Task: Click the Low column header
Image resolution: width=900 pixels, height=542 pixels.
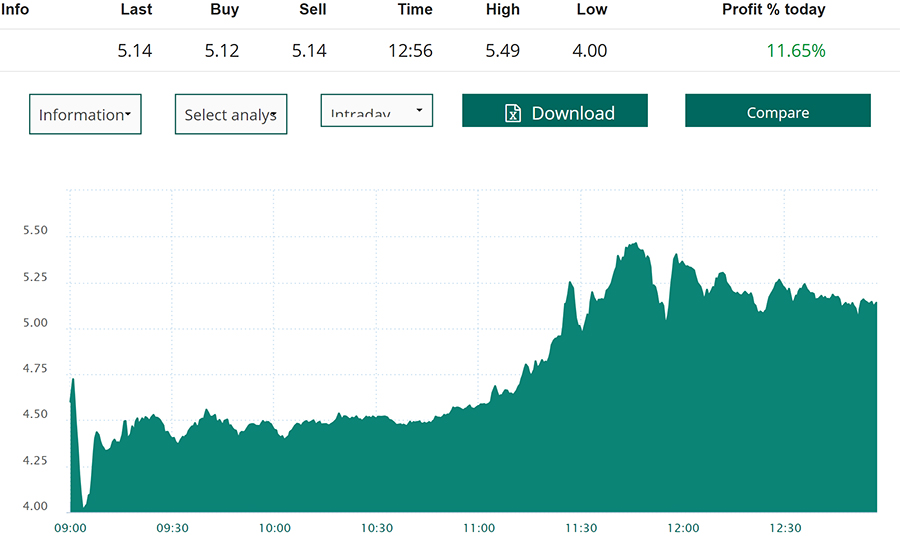Action: point(591,10)
